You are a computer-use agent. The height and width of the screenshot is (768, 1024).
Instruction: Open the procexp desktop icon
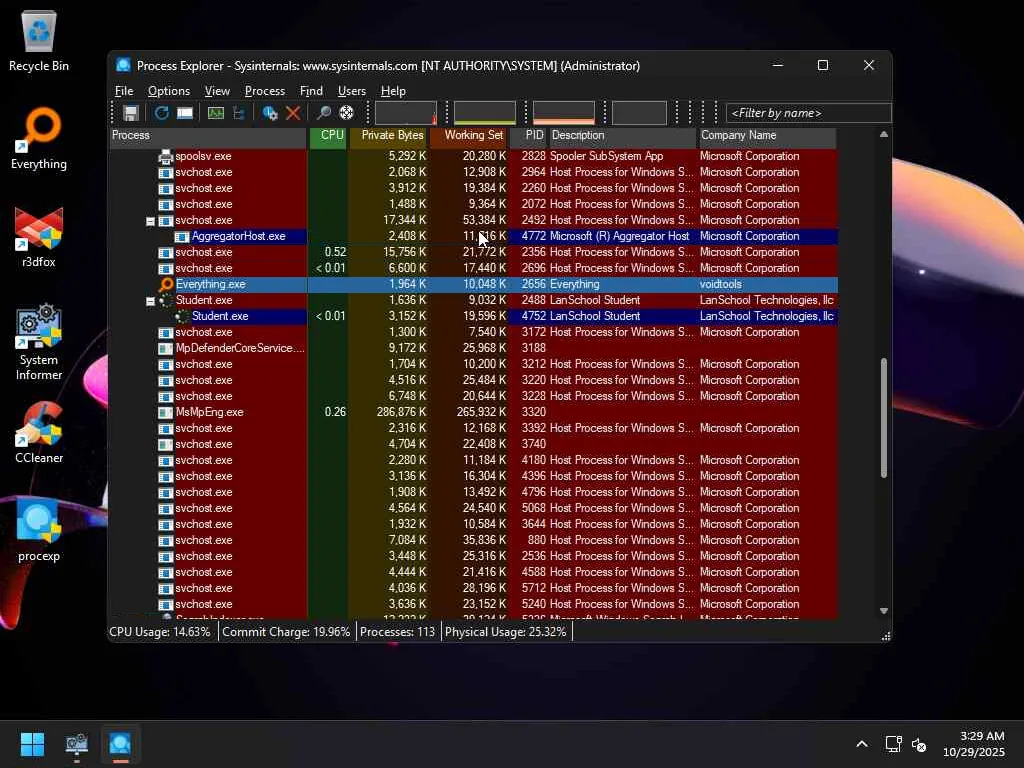pyautogui.click(x=39, y=530)
